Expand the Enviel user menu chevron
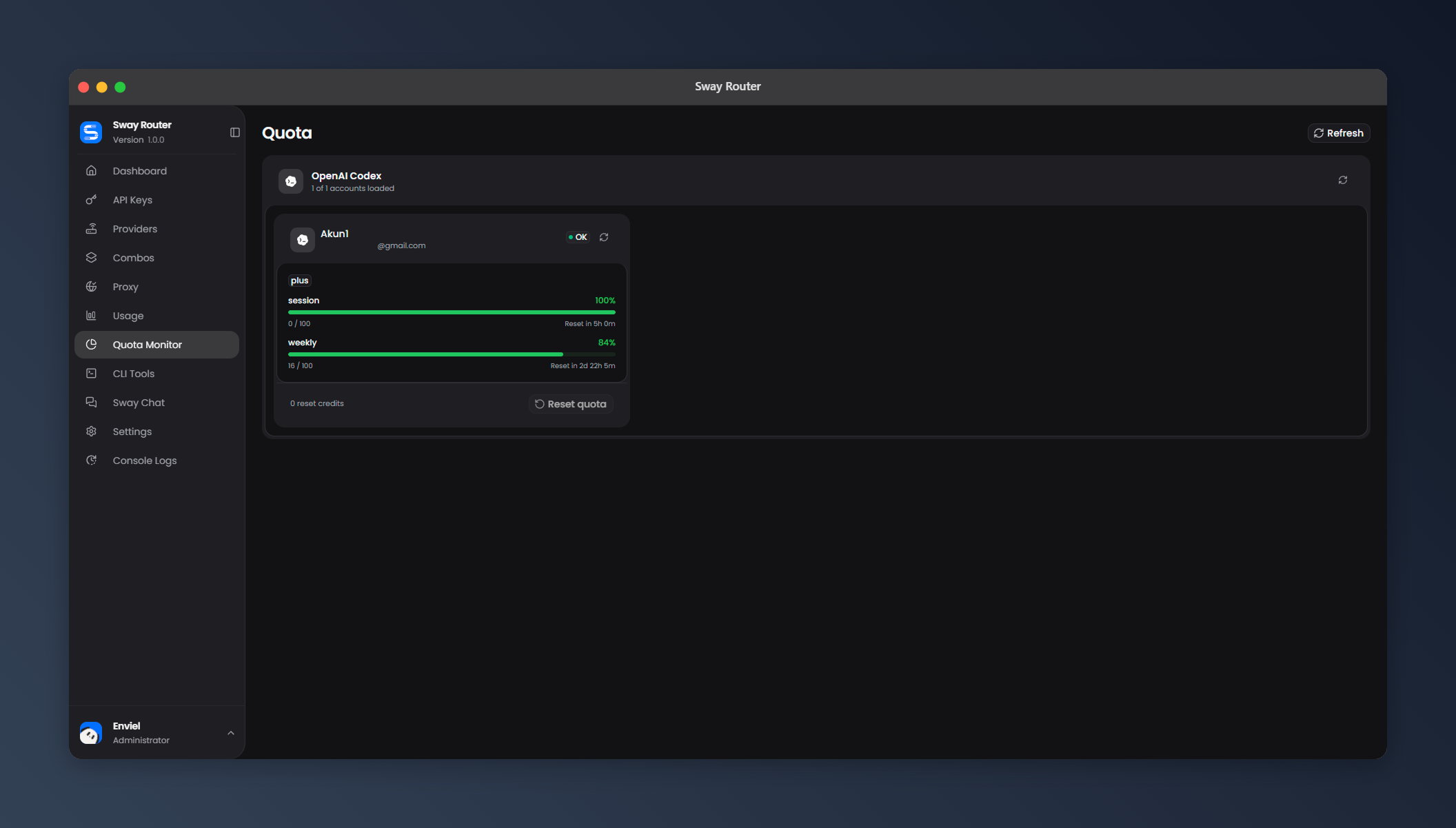This screenshot has height=828, width=1456. coord(231,733)
